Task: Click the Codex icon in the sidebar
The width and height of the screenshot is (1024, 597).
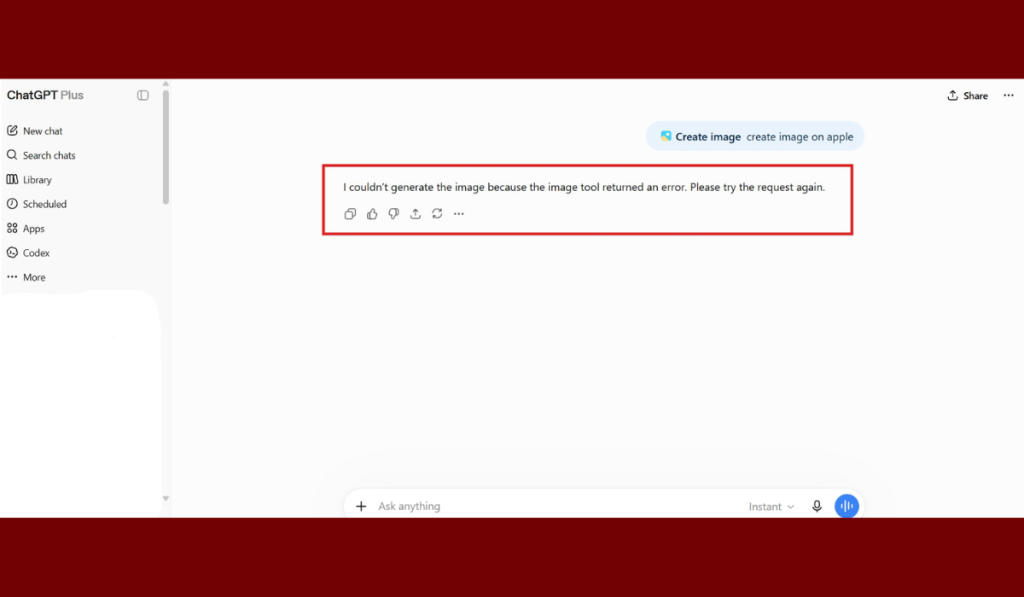Action: [12, 252]
